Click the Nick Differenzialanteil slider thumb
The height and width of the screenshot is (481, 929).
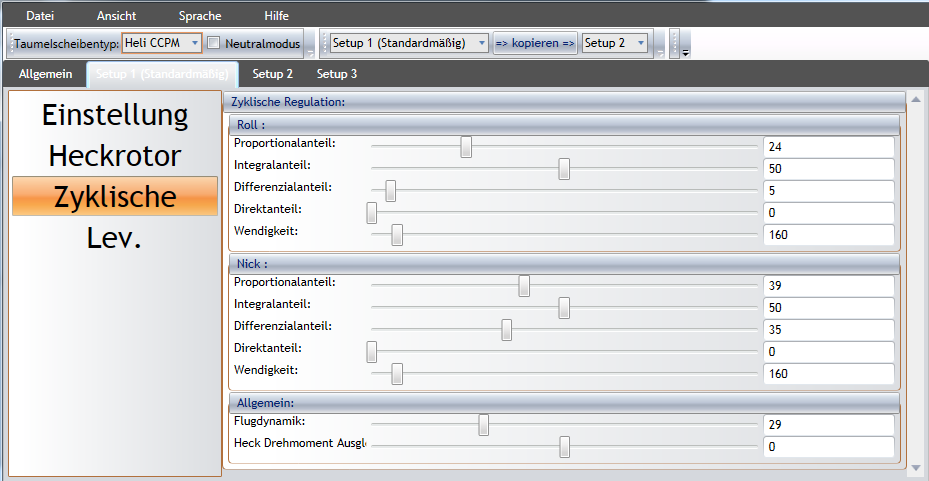tap(507, 330)
